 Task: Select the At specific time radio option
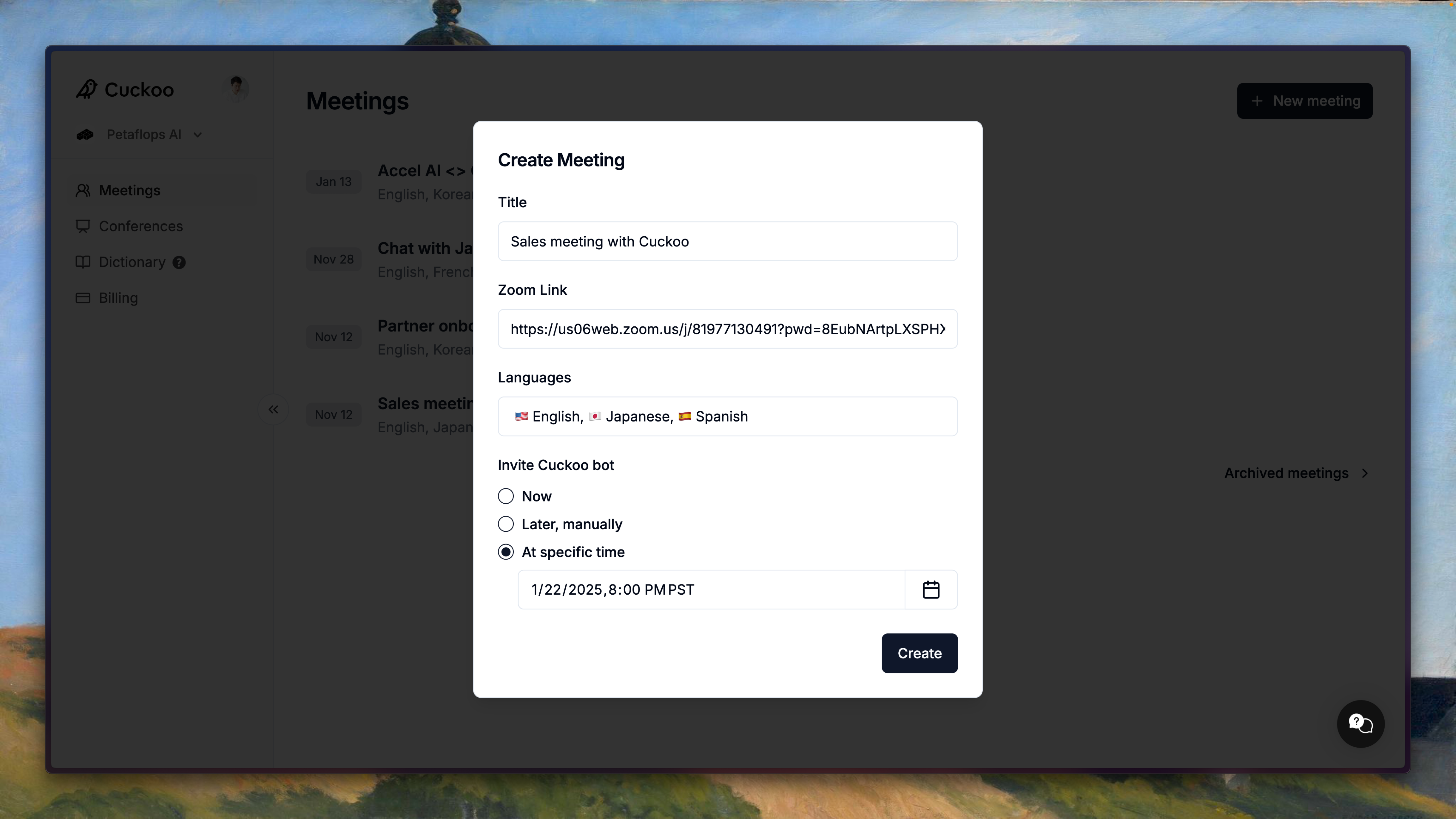[x=506, y=552]
